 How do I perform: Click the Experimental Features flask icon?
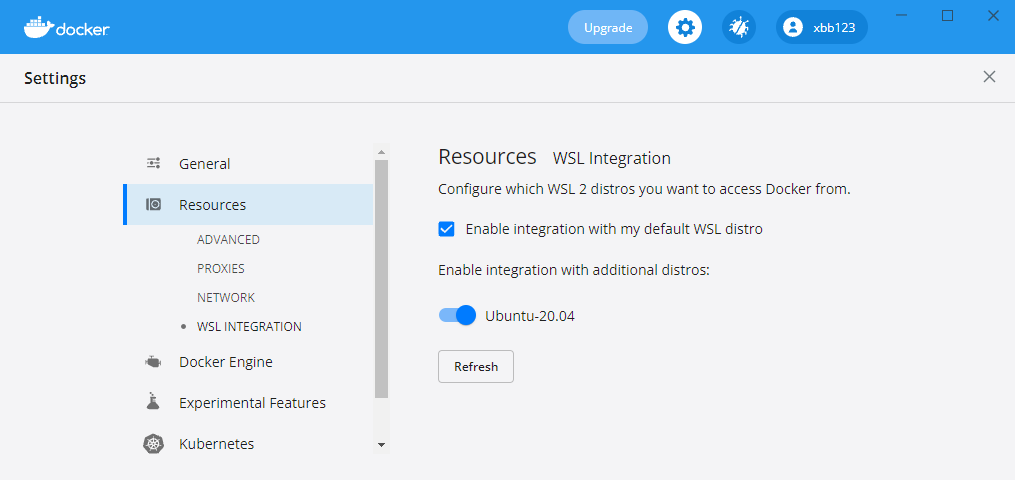(x=153, y=401)
